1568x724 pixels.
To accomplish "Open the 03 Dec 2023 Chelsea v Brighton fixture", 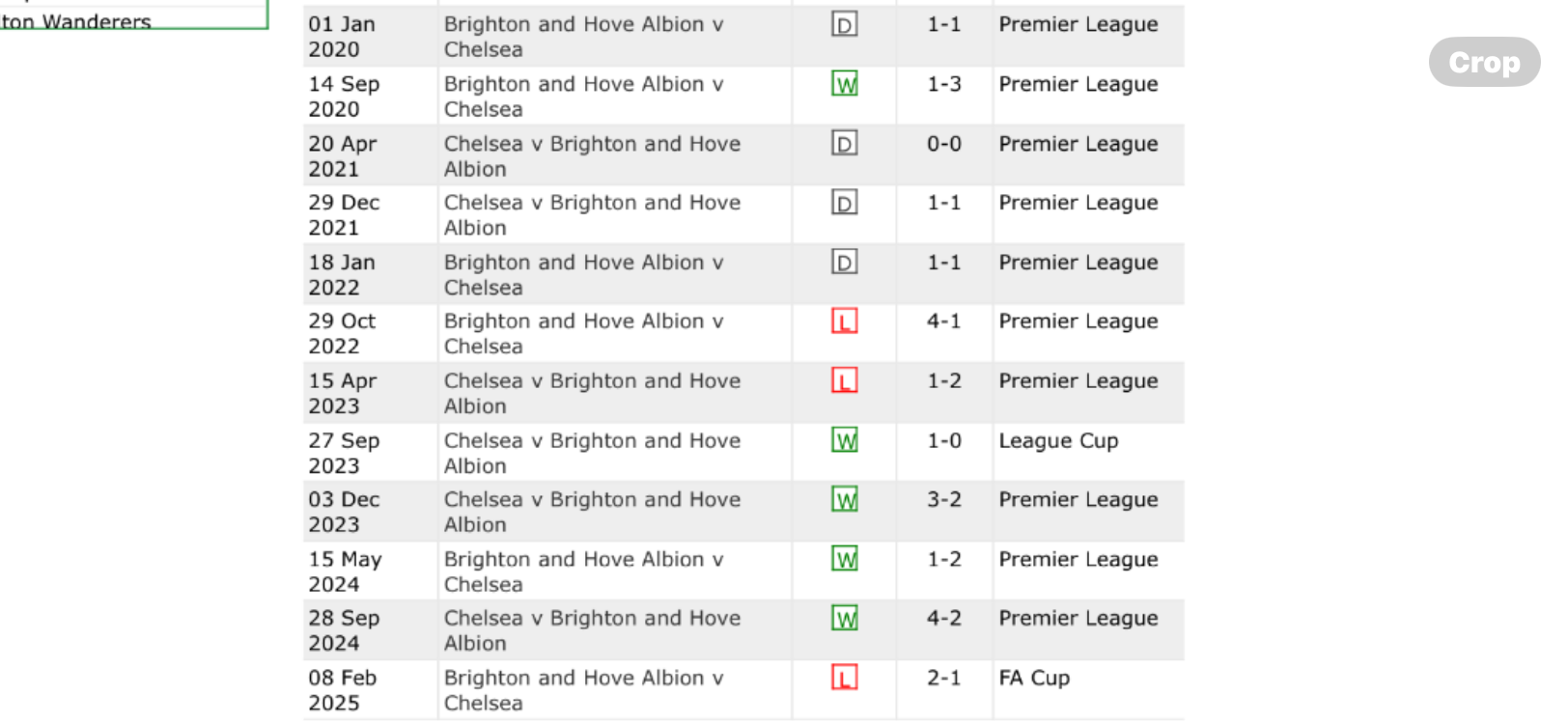I will (592, 512).
